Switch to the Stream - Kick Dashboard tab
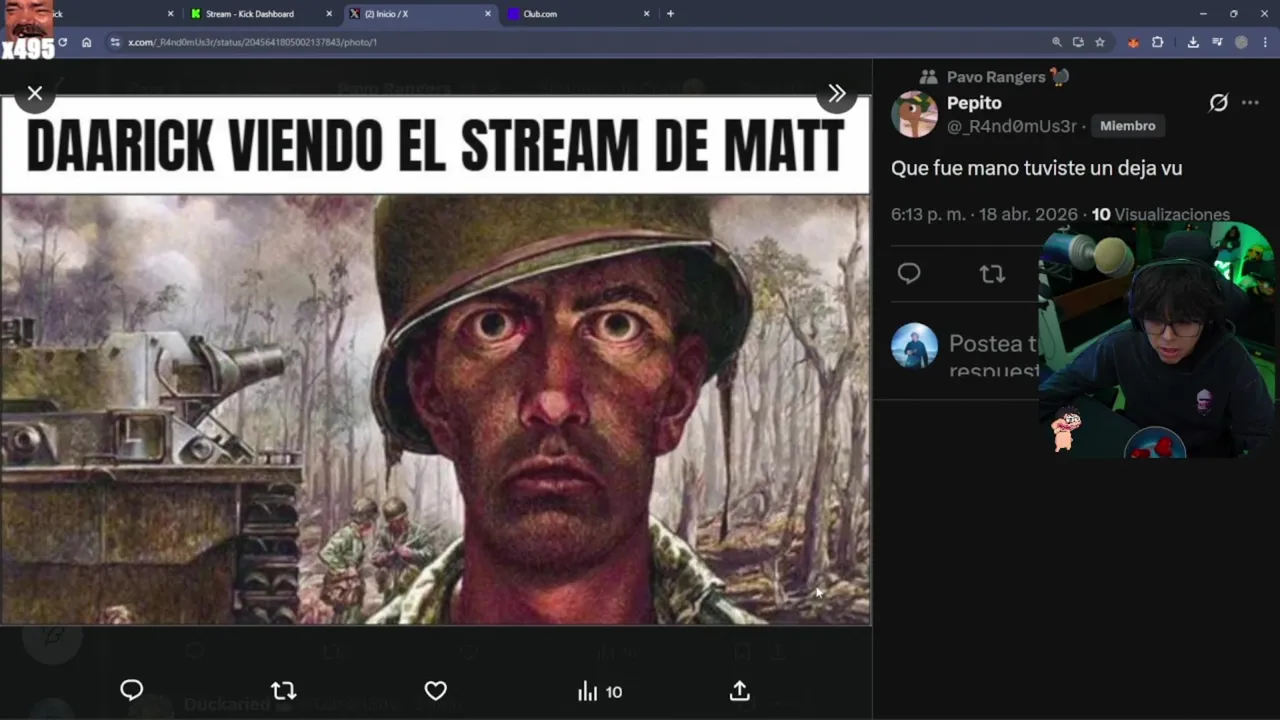 pyautogui.click(x=250, y=14)
